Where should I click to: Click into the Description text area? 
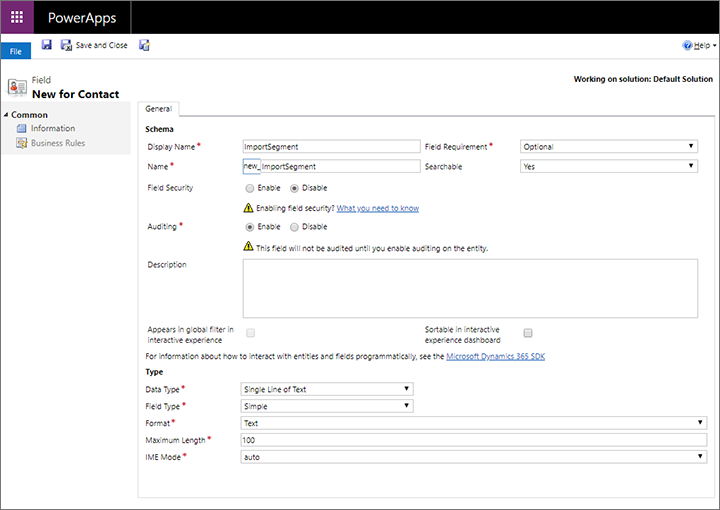pos(470,288)
